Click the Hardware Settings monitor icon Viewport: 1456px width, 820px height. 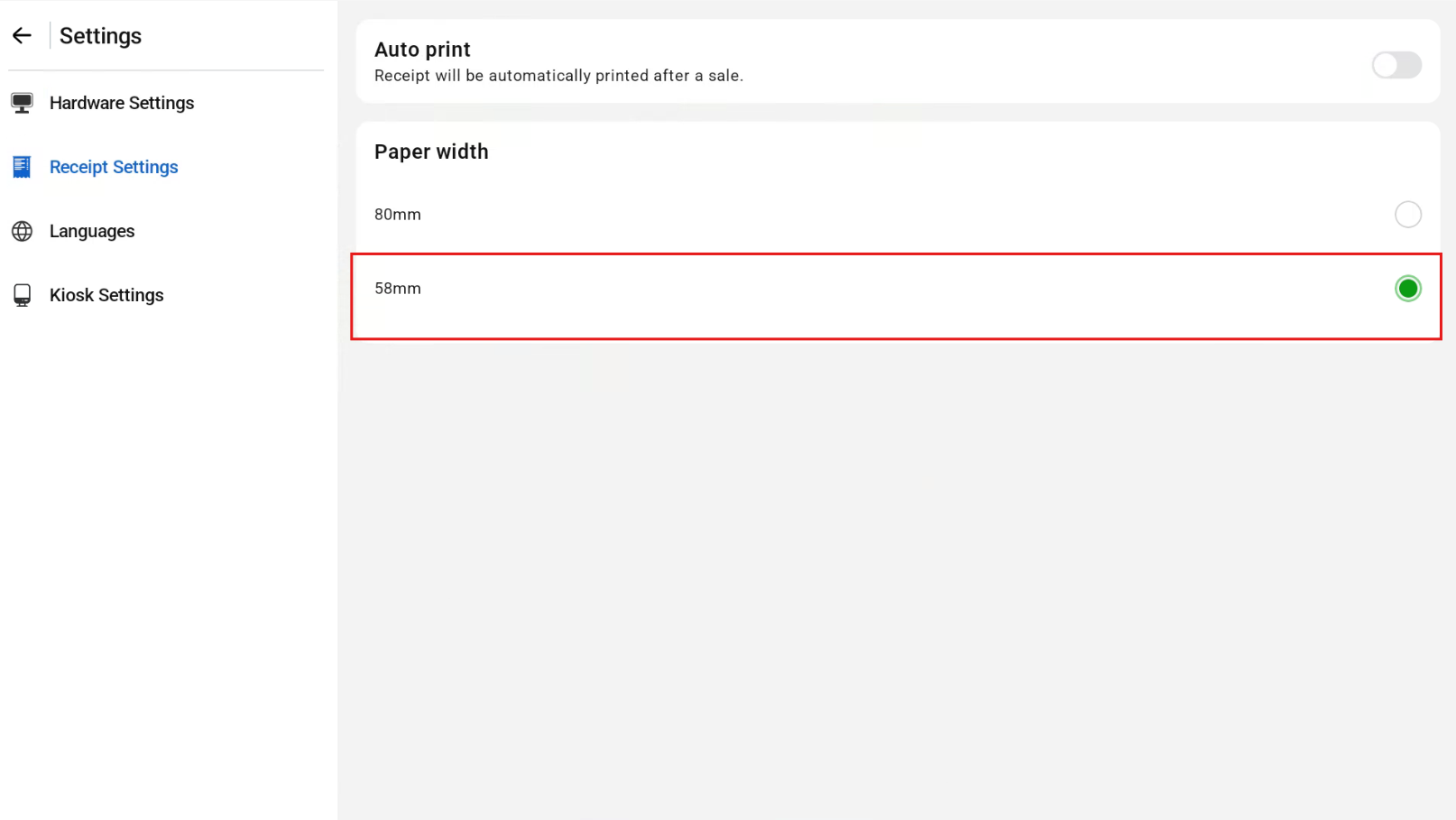22,103
